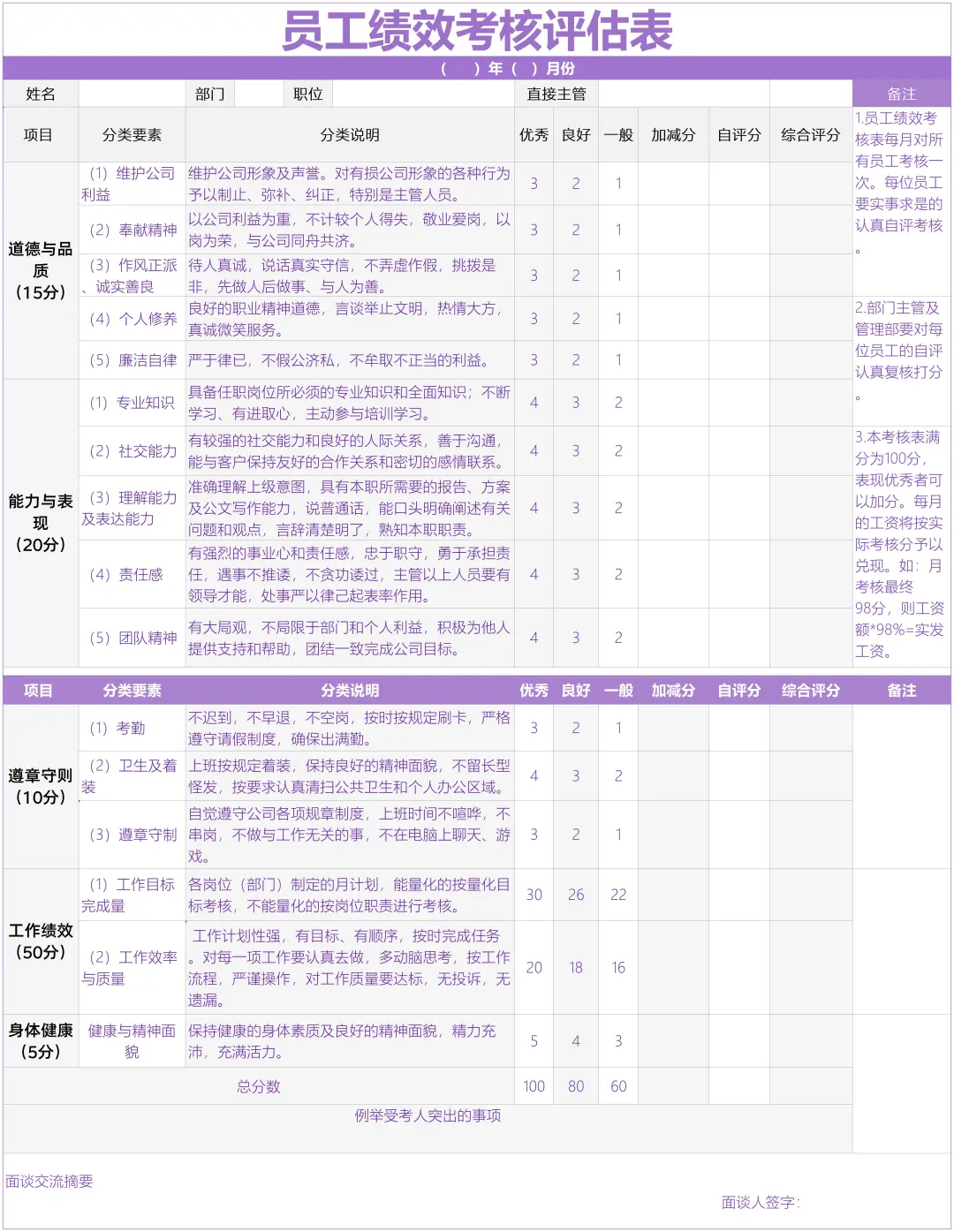
Task: Select the 遵章守则（10分）category cell
Action: point(41,786)
